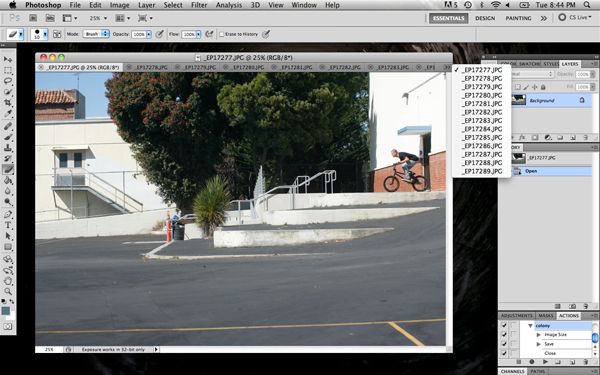Click the foreground color swatch
600x375 pixels.
[5, 311]
